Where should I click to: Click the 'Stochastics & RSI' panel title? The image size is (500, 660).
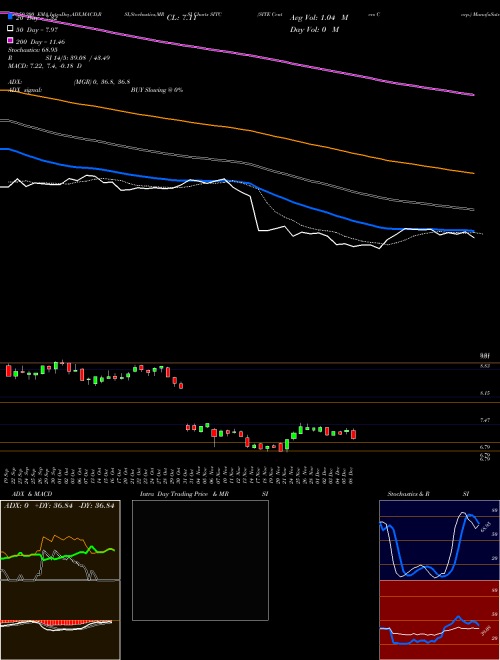tap(428, 494)
